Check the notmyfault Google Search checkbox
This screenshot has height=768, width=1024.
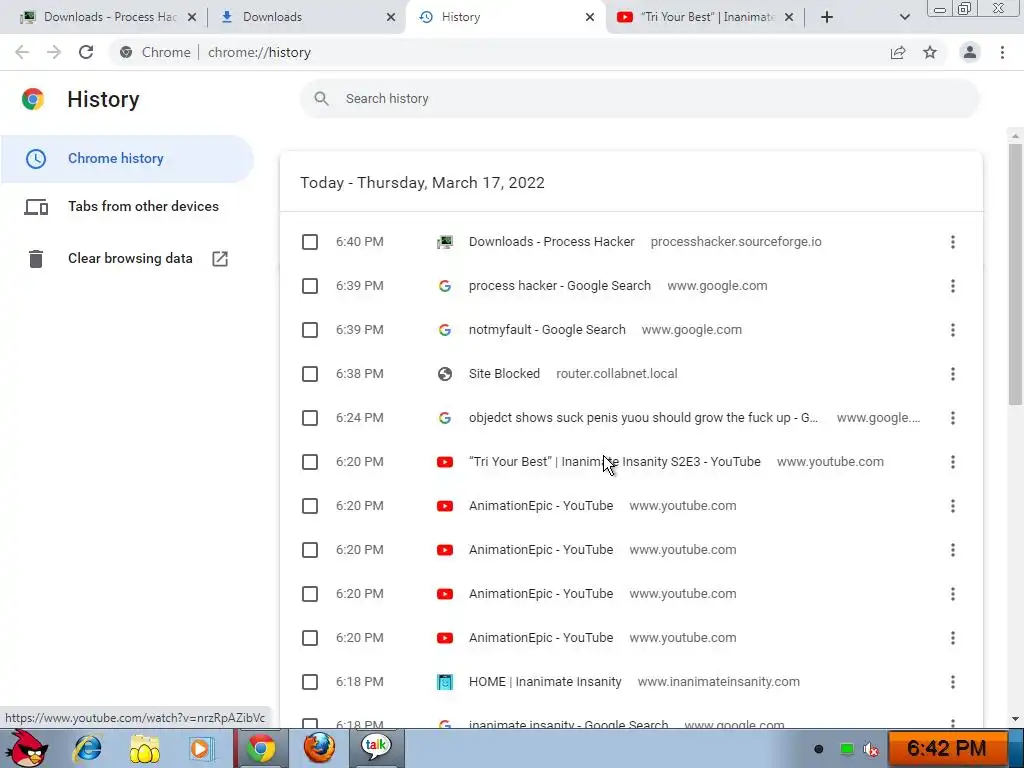(310, 330)
